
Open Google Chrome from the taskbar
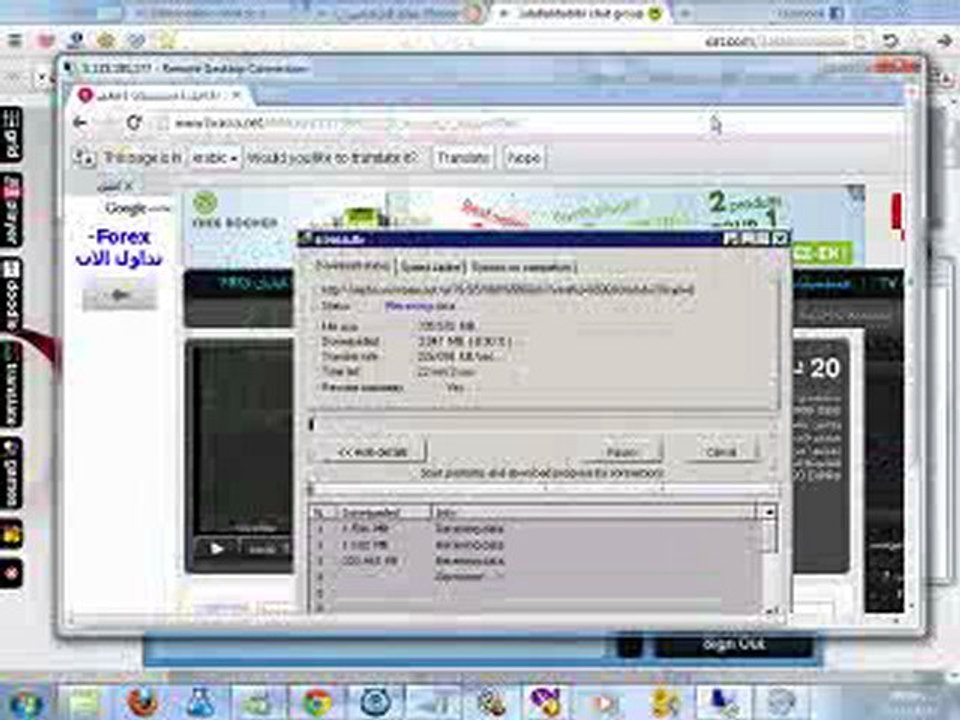pos(317,702)
